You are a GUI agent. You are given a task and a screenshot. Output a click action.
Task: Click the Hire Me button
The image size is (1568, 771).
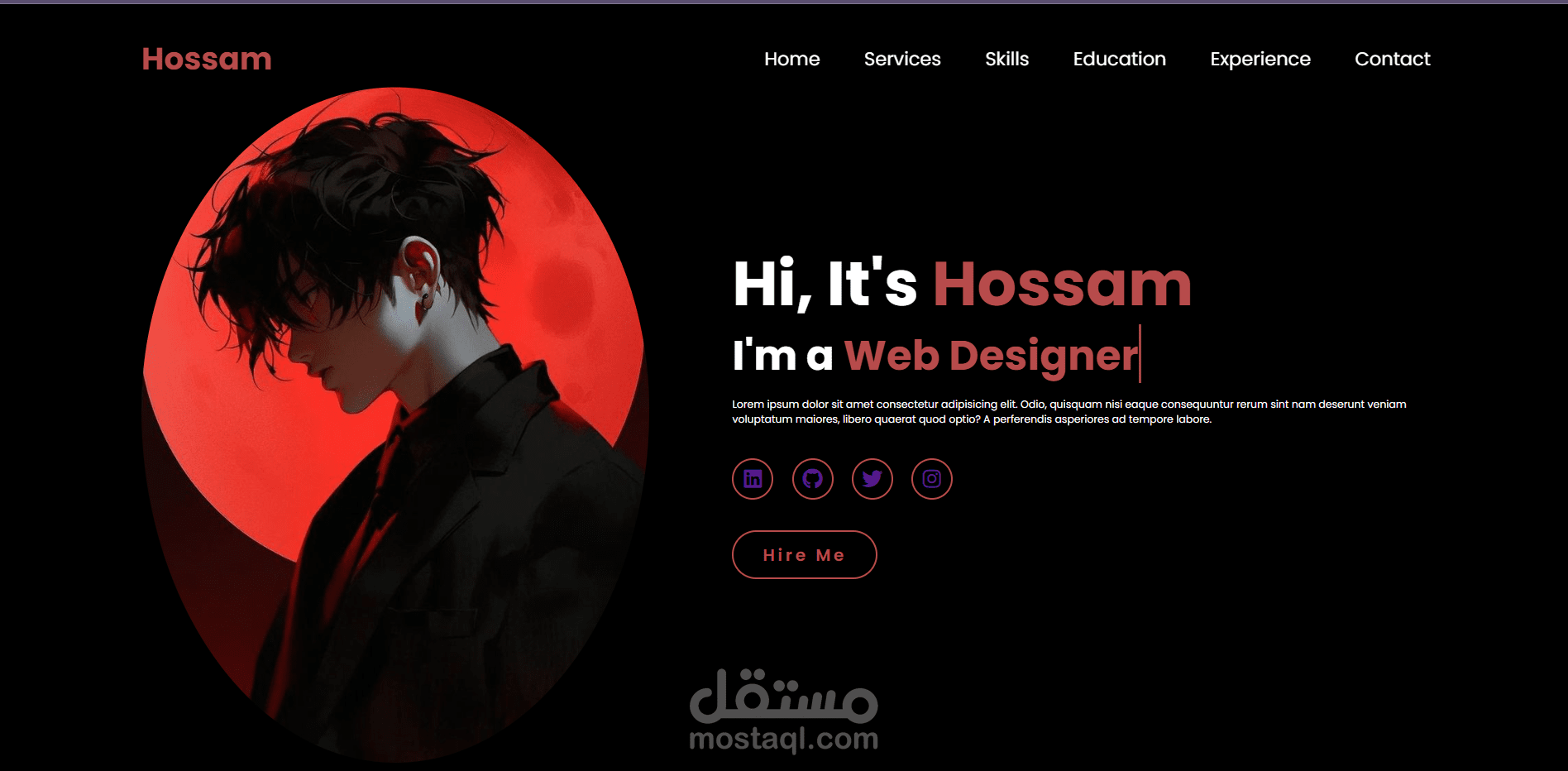[804, 554]
